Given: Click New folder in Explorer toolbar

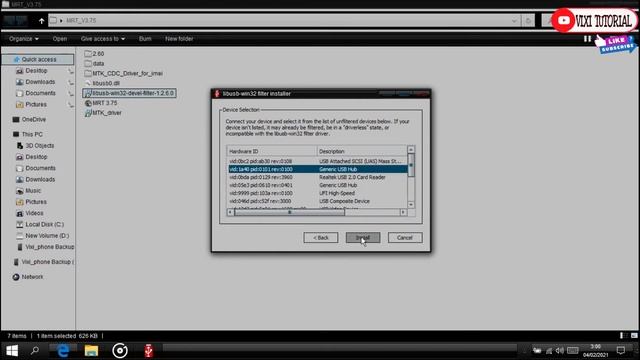Looking at the screenshot, I should 179,39.
